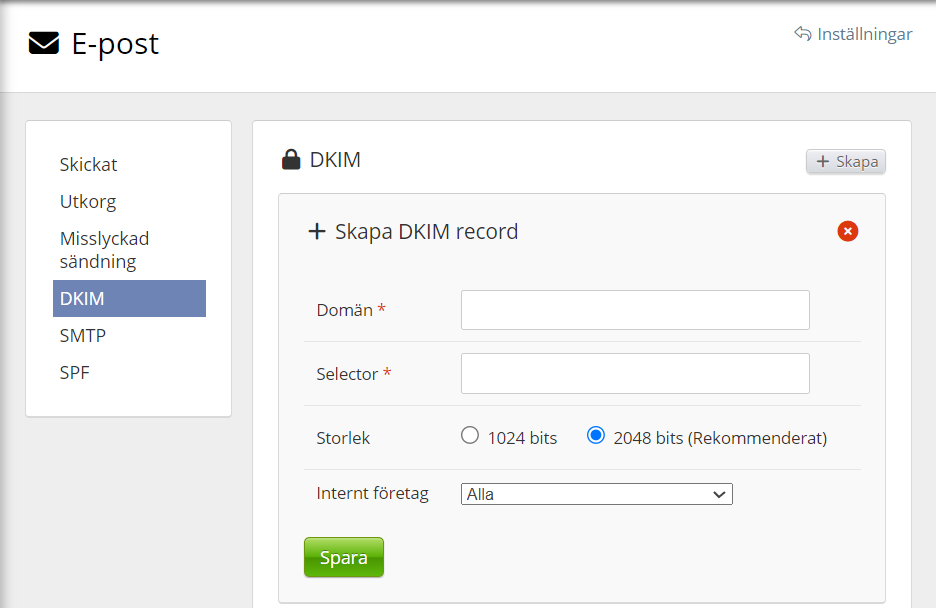Click the E-post envelope icon
936x608 pixels.
coord(44,43)
